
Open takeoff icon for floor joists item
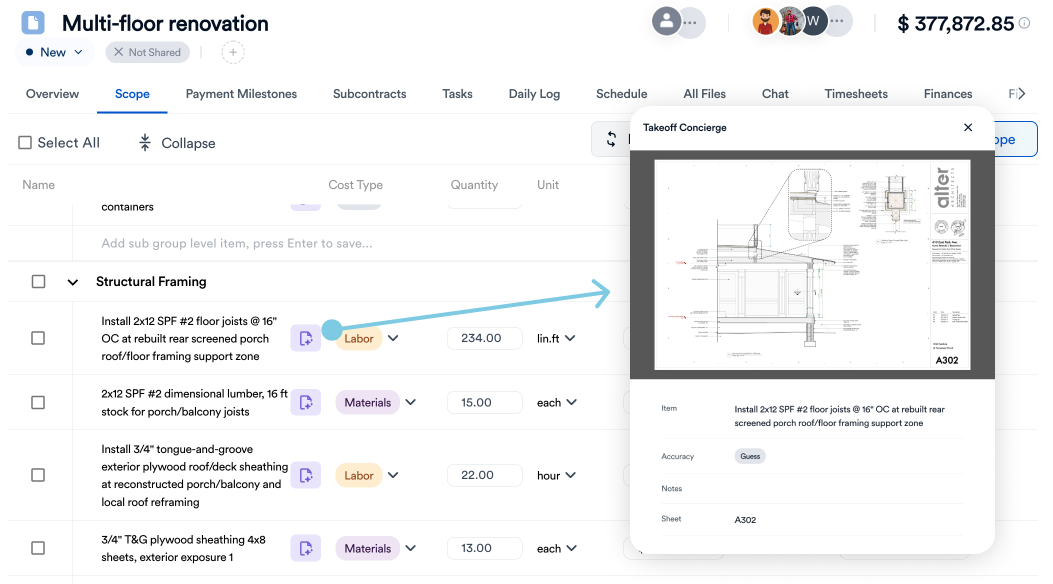click(x=306, y=338)
